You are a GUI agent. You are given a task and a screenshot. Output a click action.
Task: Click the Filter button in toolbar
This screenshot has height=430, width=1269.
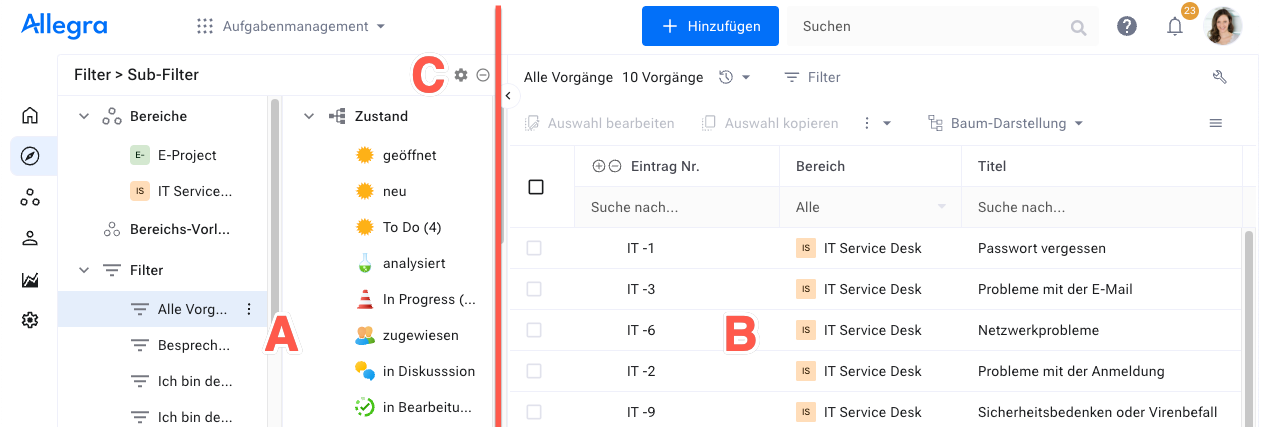[x=812, y=77]
